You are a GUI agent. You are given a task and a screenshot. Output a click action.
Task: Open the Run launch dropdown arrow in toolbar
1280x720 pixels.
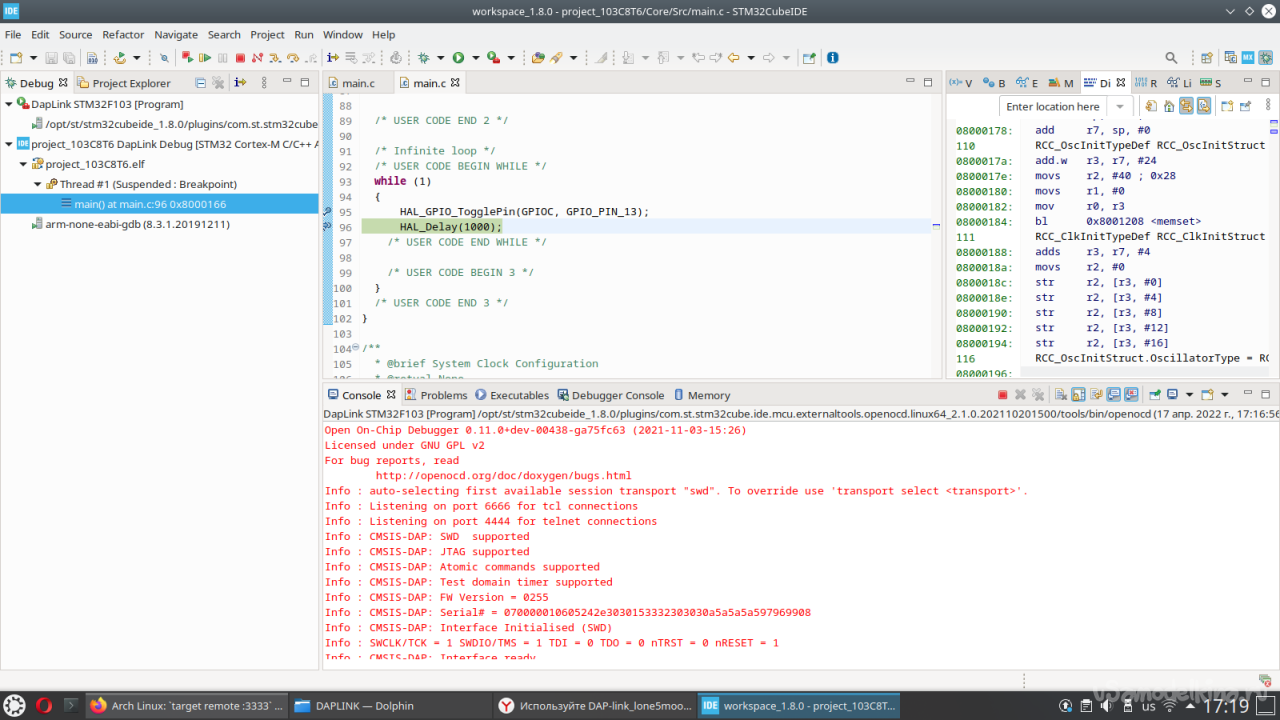pyautogui.click(x=476, y=58)
